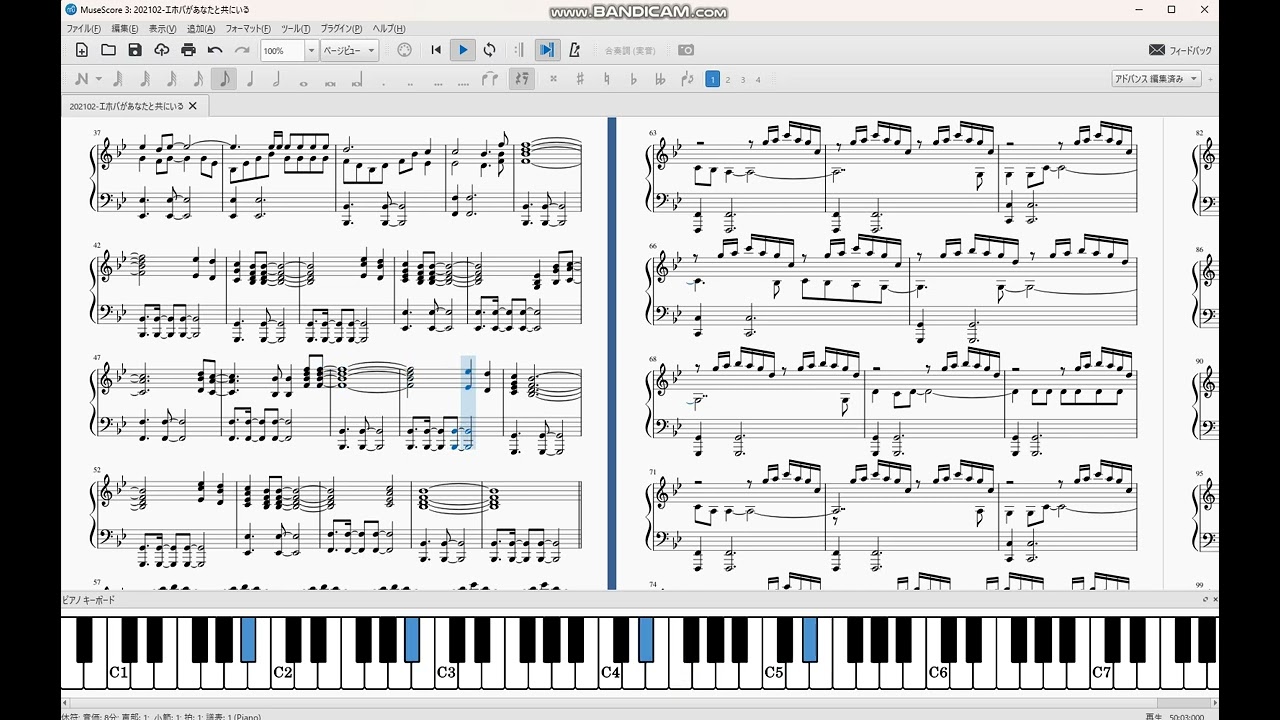Screen dimensions: 1280x720
Task: Open a score file via folder icon
Action: (108, 50)
